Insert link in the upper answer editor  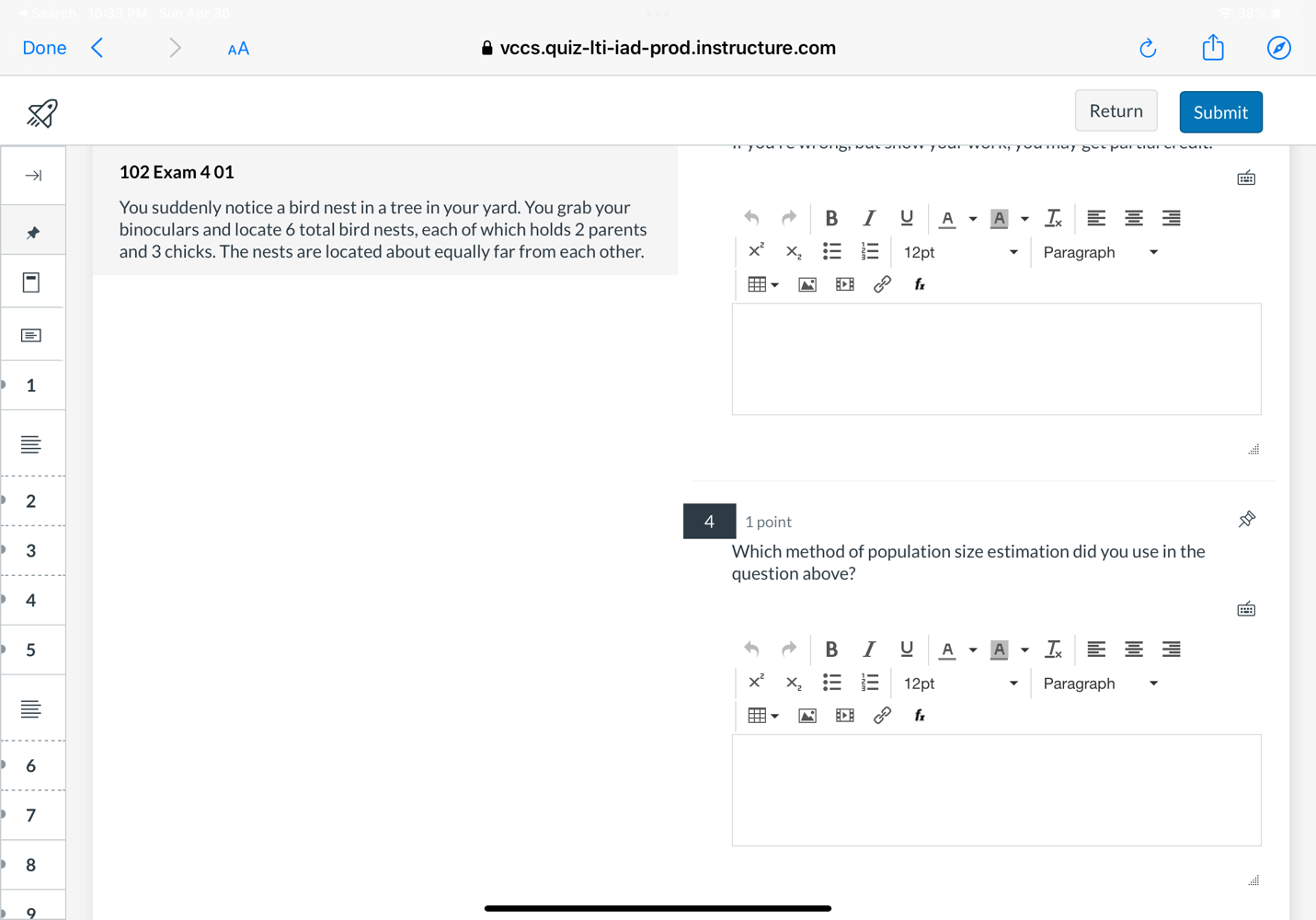[882, 284]
